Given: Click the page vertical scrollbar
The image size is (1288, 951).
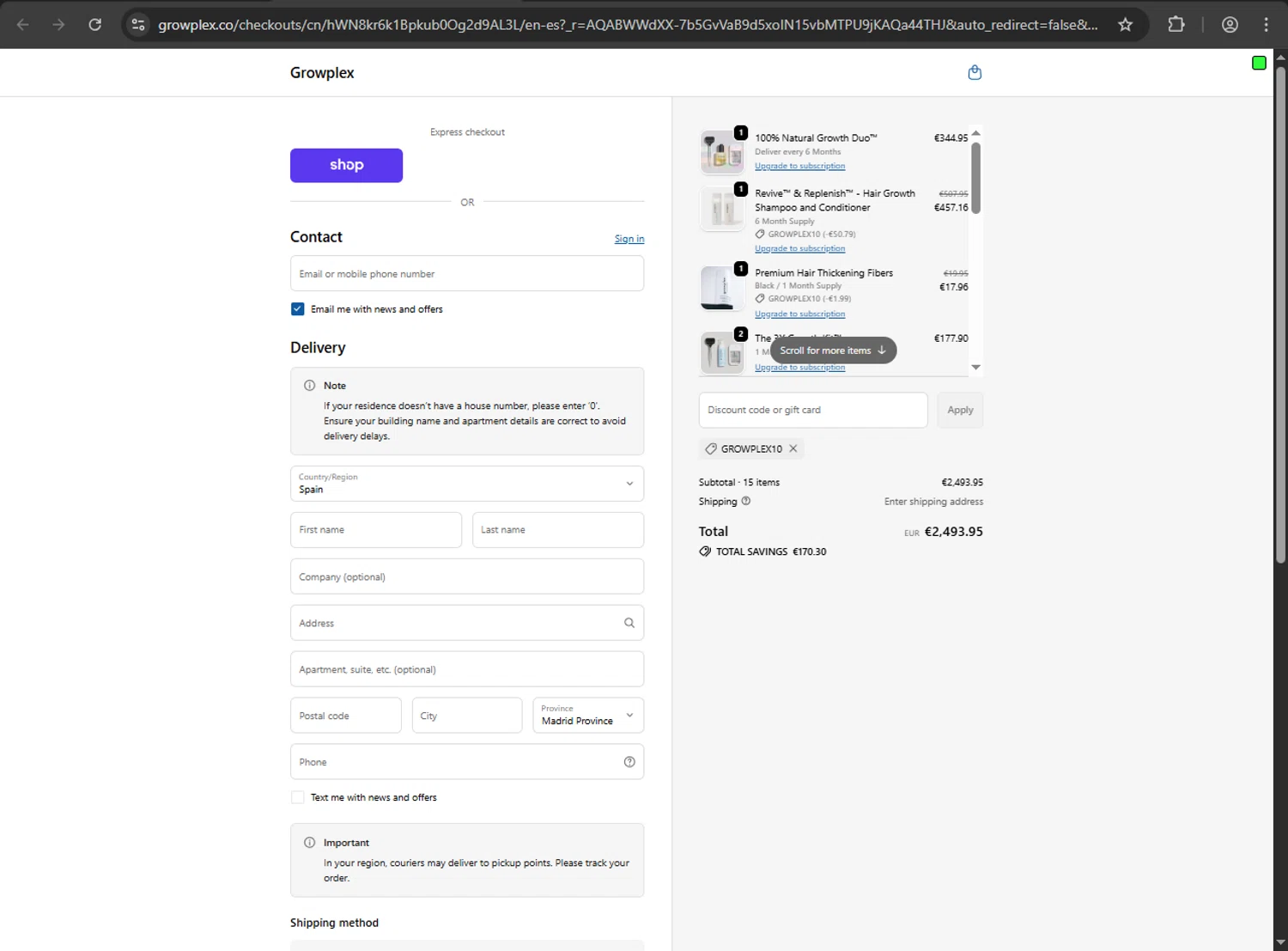Looking at the screenshot, I should click(x=1280, y=314).
